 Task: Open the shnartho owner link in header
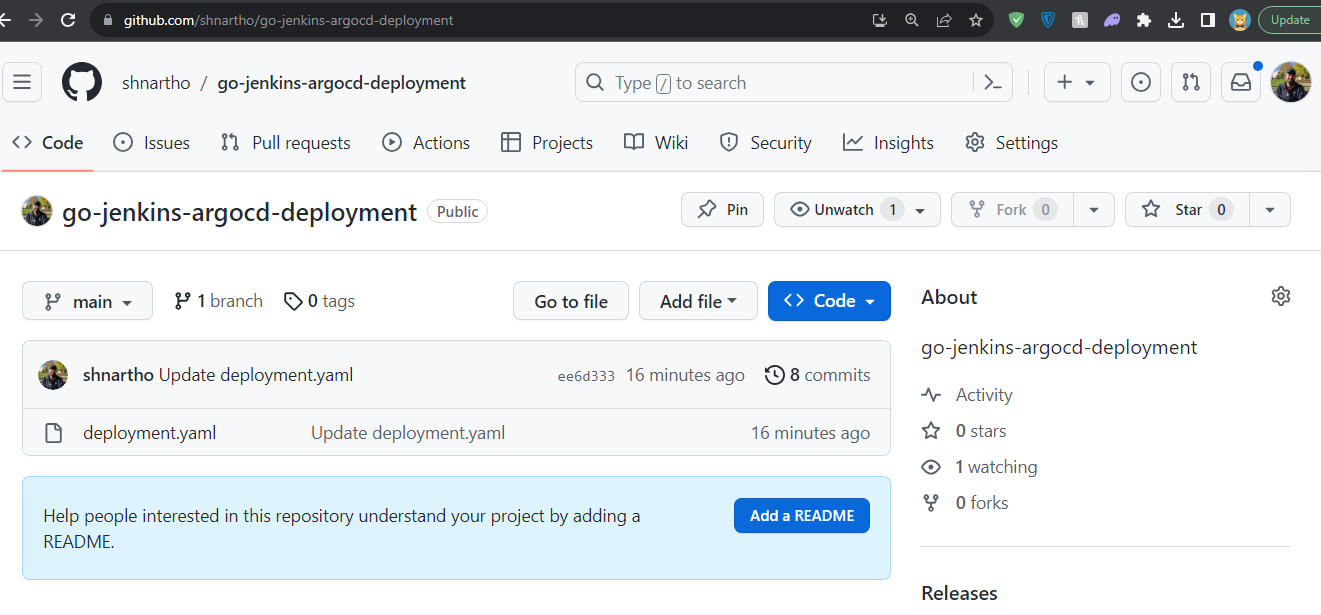click(x=156, y=83)
